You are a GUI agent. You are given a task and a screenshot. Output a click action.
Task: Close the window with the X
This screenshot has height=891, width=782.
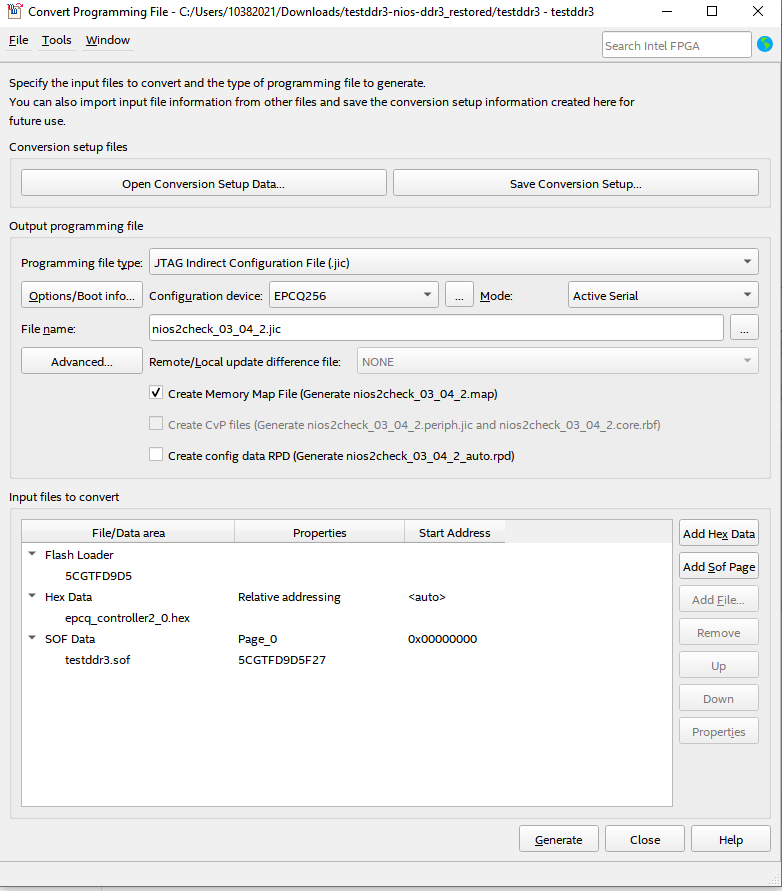[758, 11]
